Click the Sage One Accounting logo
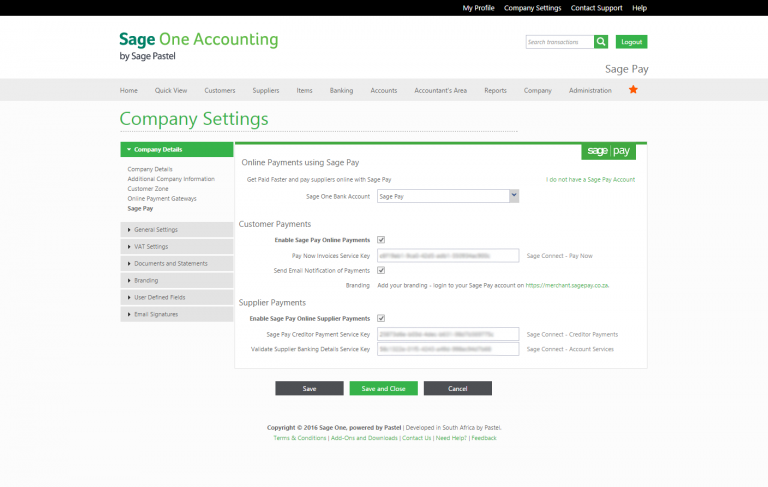Screen dimensions: 768x487 [198, 46]
